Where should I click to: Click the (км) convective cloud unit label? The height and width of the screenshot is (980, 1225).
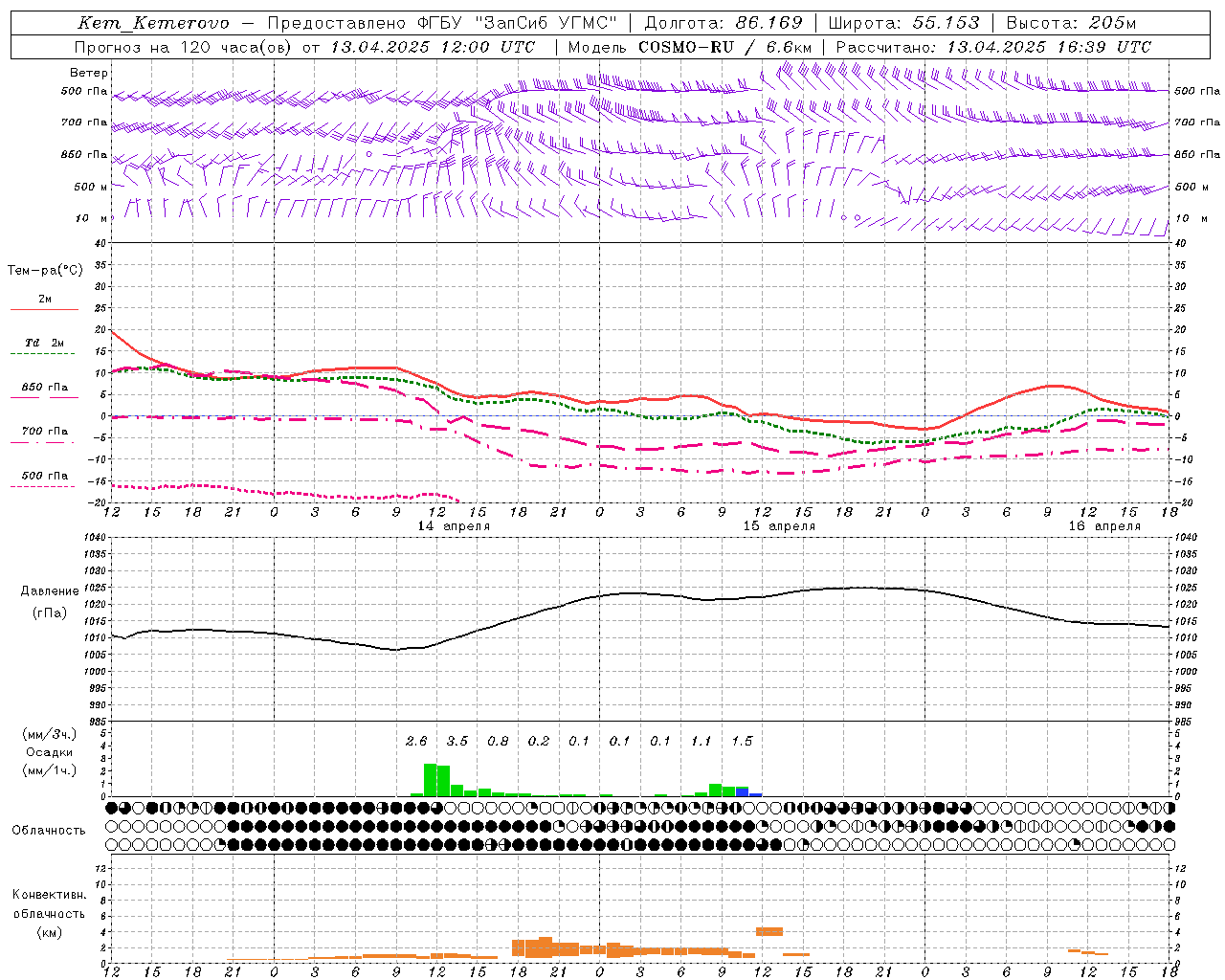point(50,932)
